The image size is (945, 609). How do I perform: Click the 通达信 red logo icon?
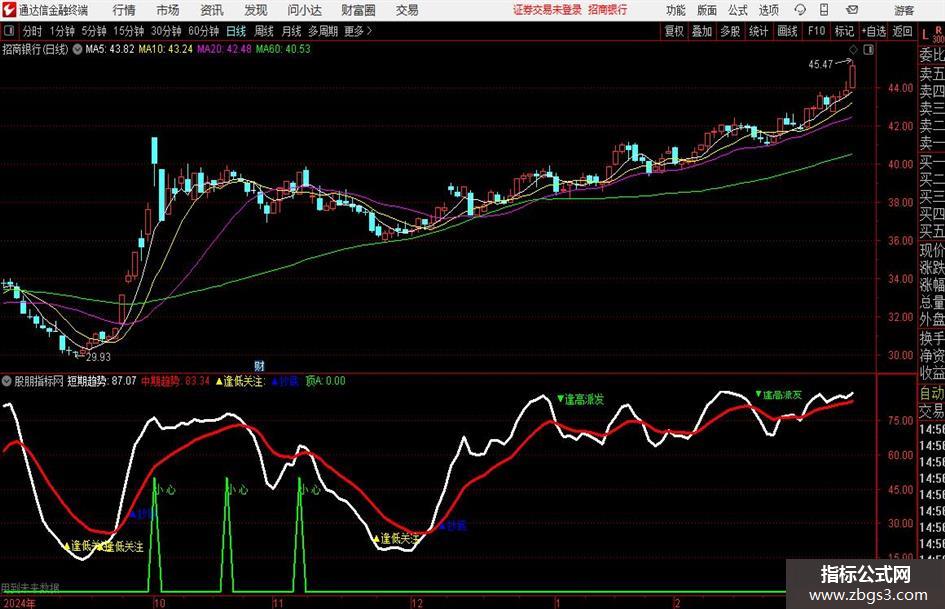(x=9, y=10)
